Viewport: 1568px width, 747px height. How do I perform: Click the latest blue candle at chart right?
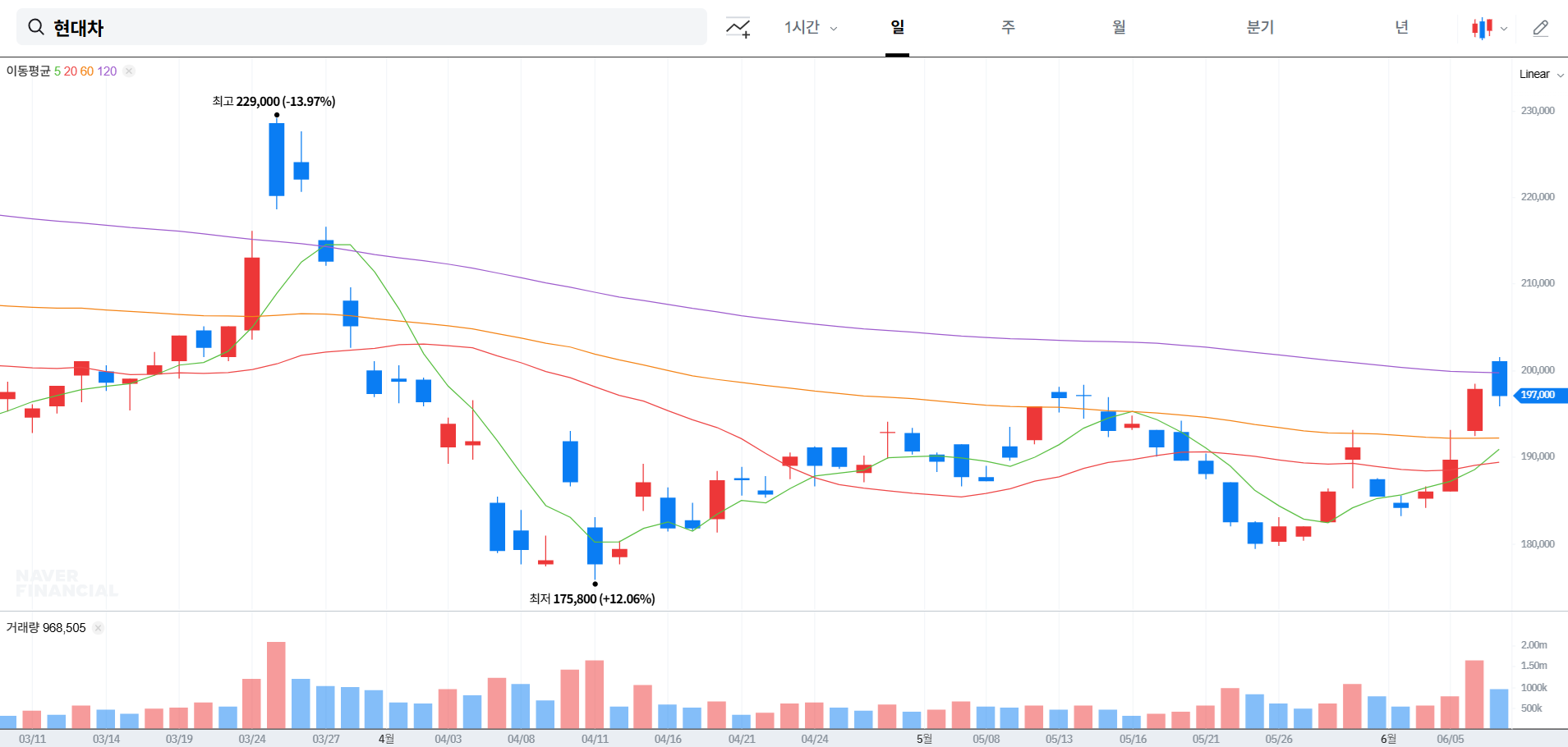(1499, 378)
